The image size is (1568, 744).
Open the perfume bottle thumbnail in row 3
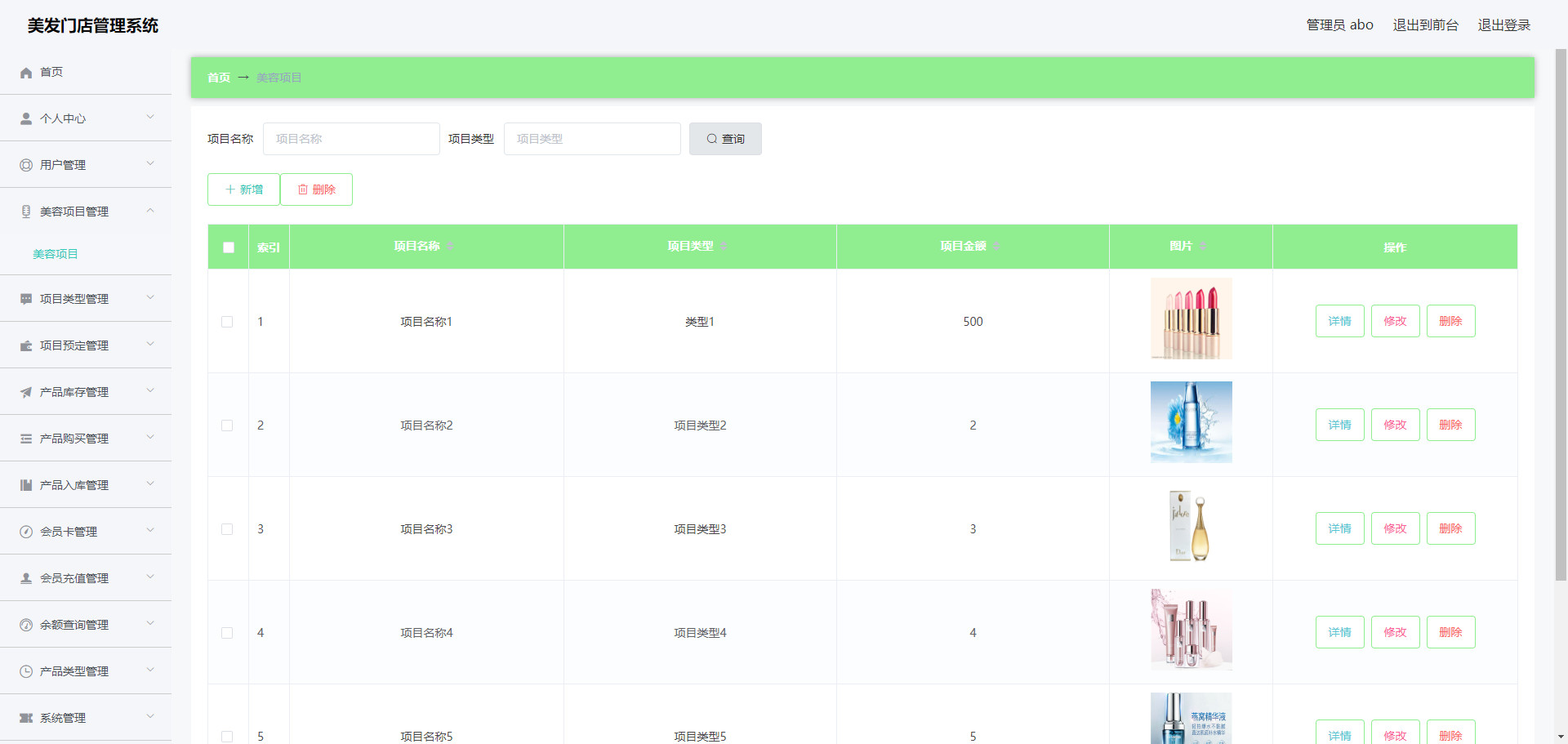(1191, 526)
